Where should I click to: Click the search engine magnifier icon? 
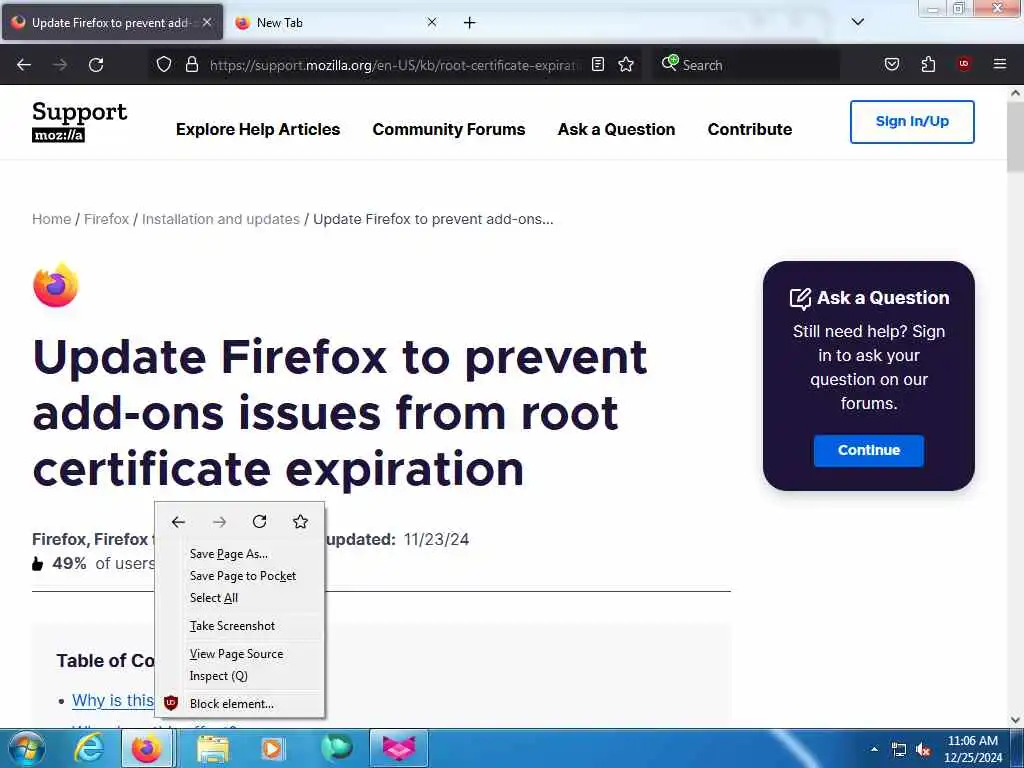click(x=669, y=63)
